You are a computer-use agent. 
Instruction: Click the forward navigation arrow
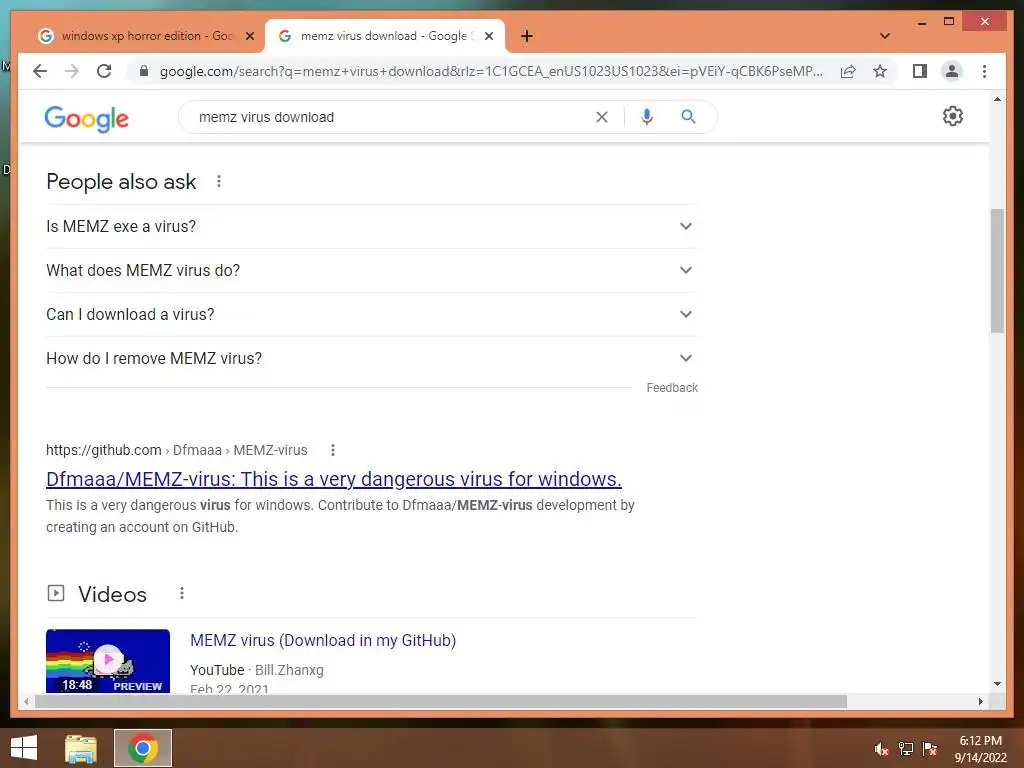[72, 71]
